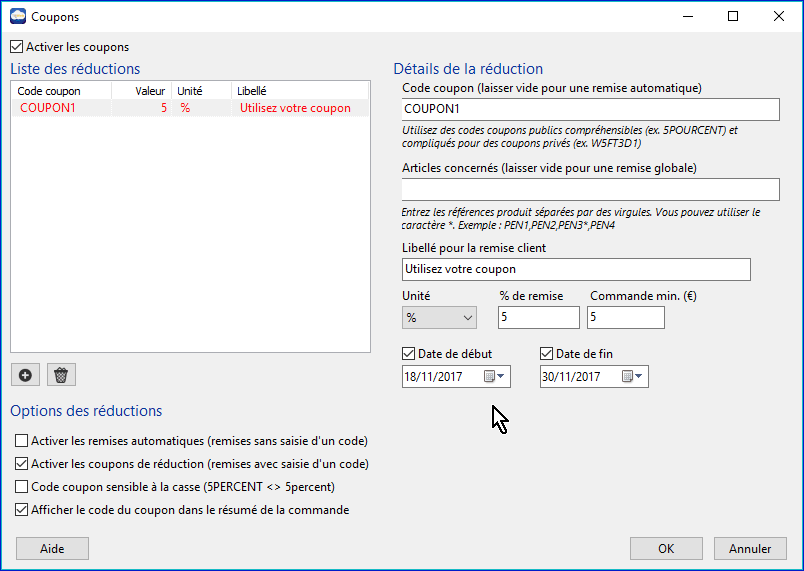Open the start date calendar picker

point(495,377)
